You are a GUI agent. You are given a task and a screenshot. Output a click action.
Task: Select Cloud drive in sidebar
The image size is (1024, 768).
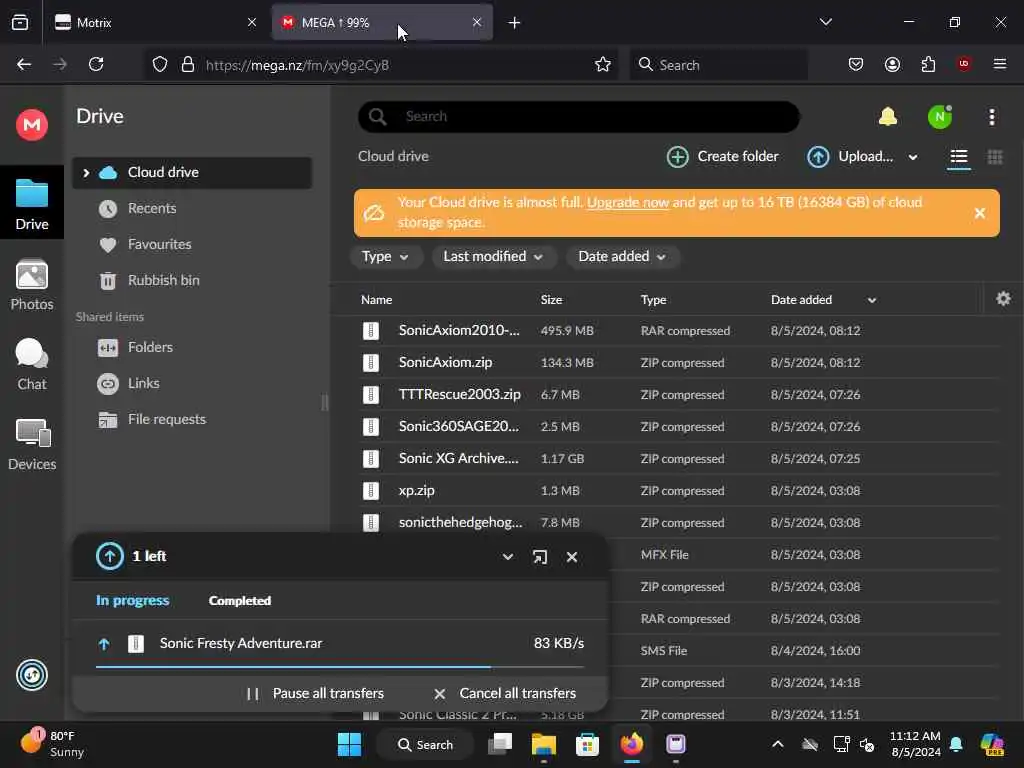(x=192, y=172)
